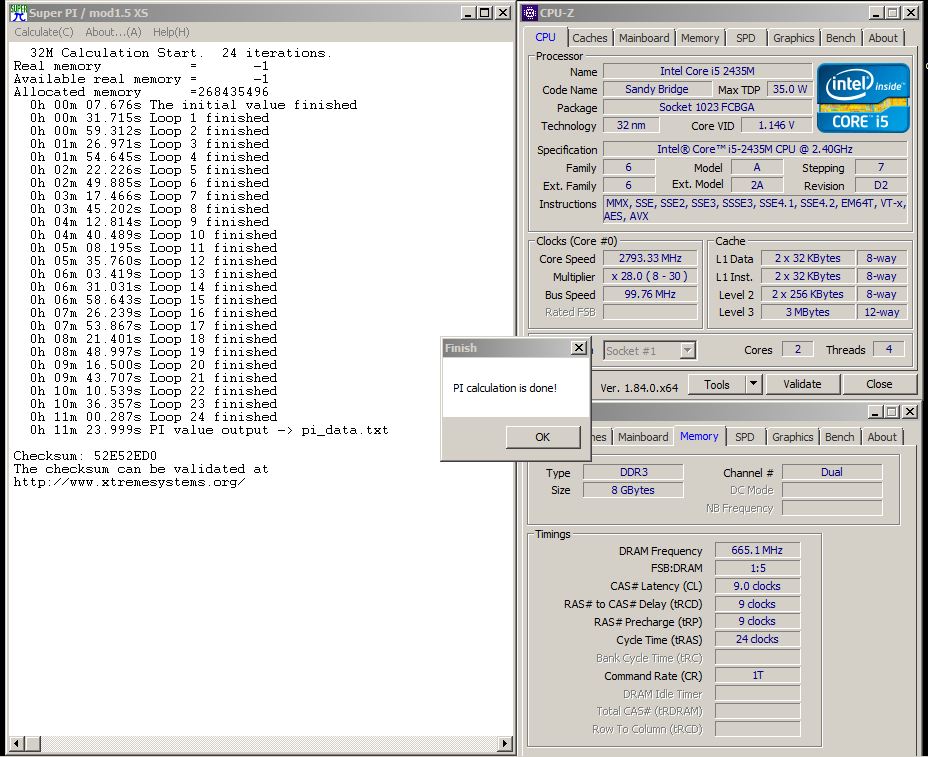The width and height of the screenshot is (928, 757).
Task: Click the Super PI scrollbar right arrow
Action: point(505,743)
